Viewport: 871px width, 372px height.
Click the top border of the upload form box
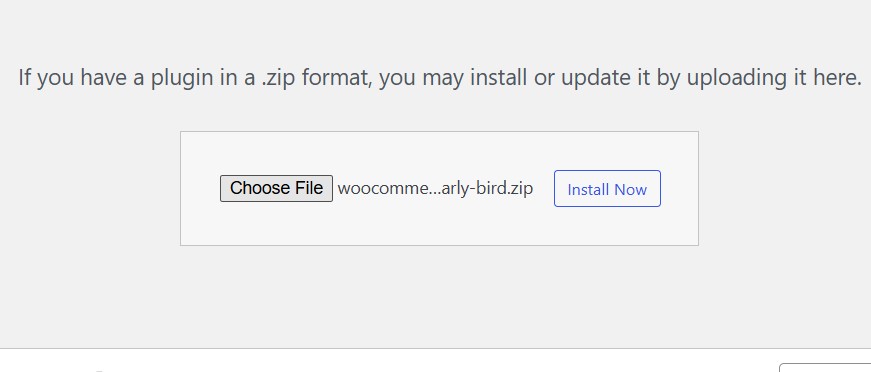click(439, 132)
